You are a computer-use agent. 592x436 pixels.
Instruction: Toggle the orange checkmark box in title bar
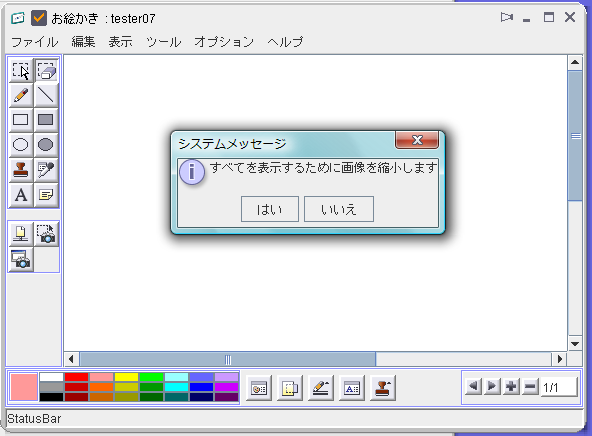click(39, 18)
